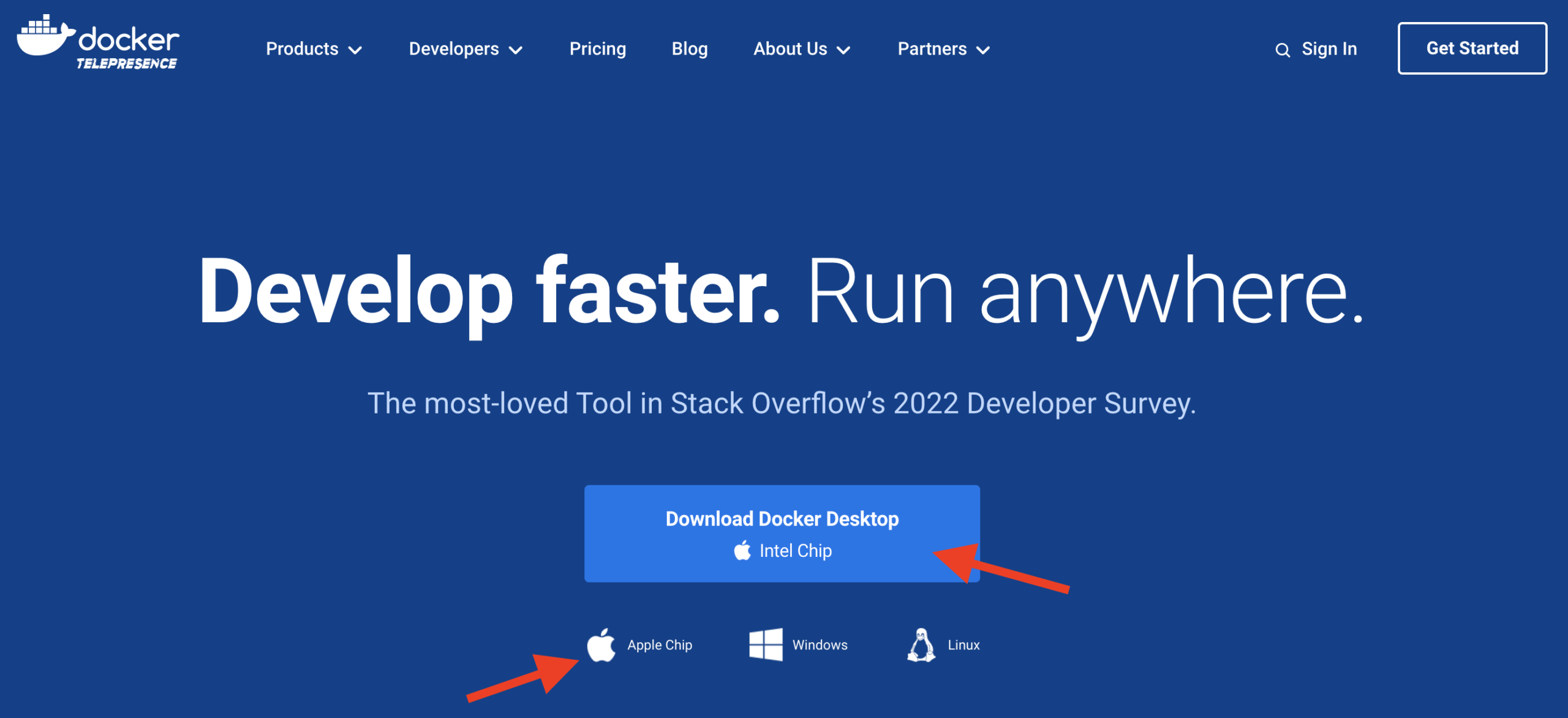Viewport: 1568px width, 718px height.
Task: Open the Partners menu
Action: click(x=944, y=49)
